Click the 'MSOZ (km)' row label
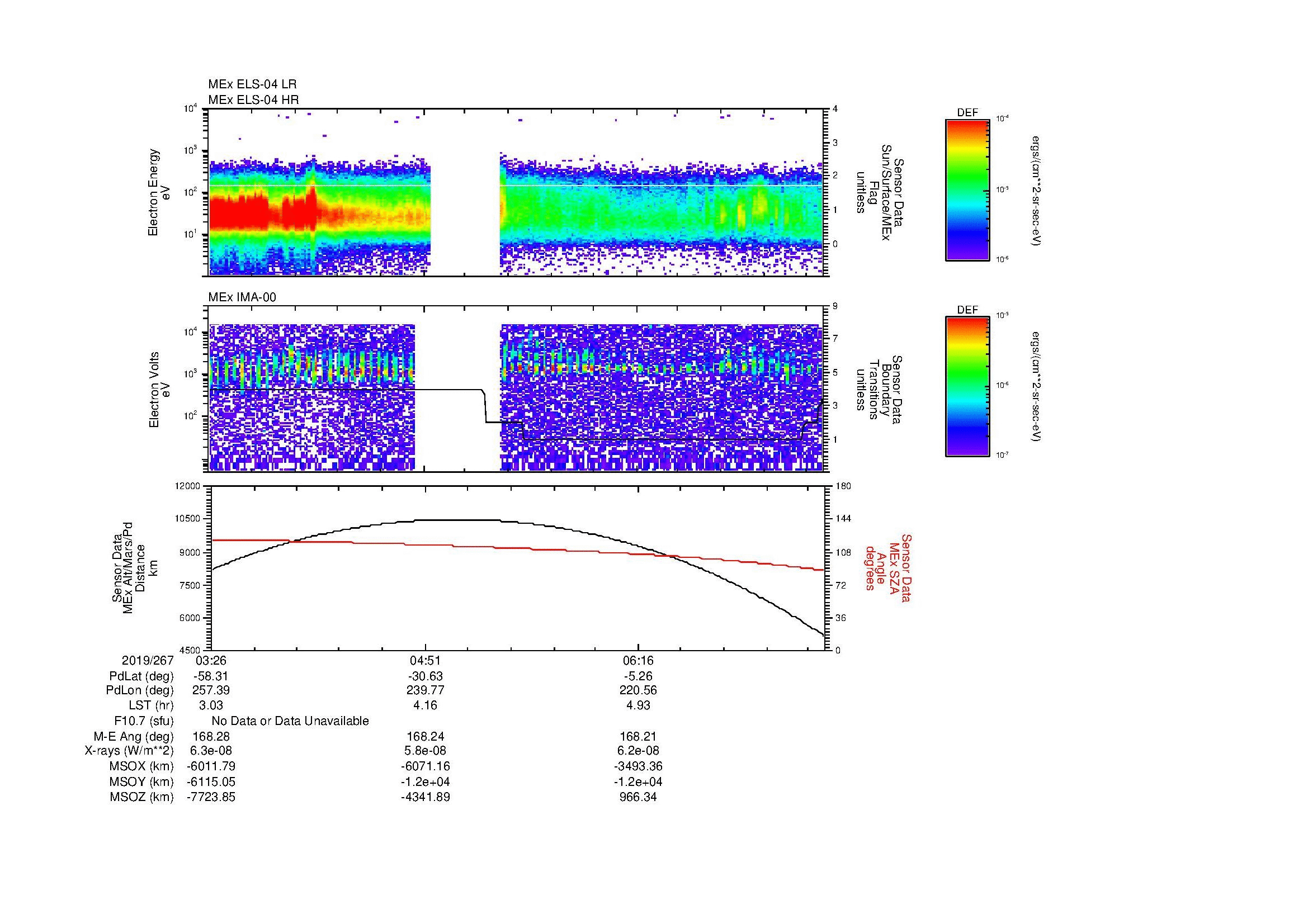The image size is (1308, 924). pos(141,797)
